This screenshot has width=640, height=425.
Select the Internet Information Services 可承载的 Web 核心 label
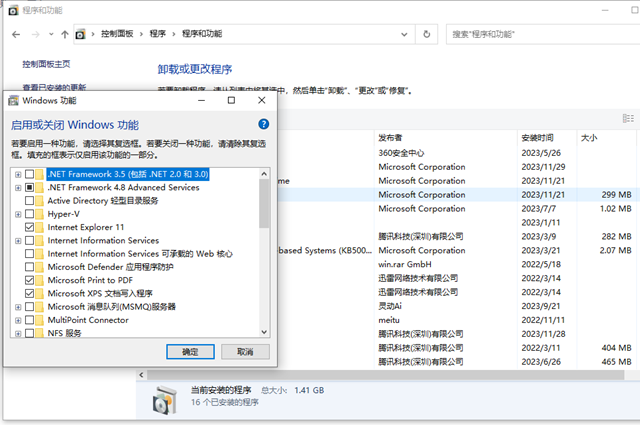tap(140, 254)
